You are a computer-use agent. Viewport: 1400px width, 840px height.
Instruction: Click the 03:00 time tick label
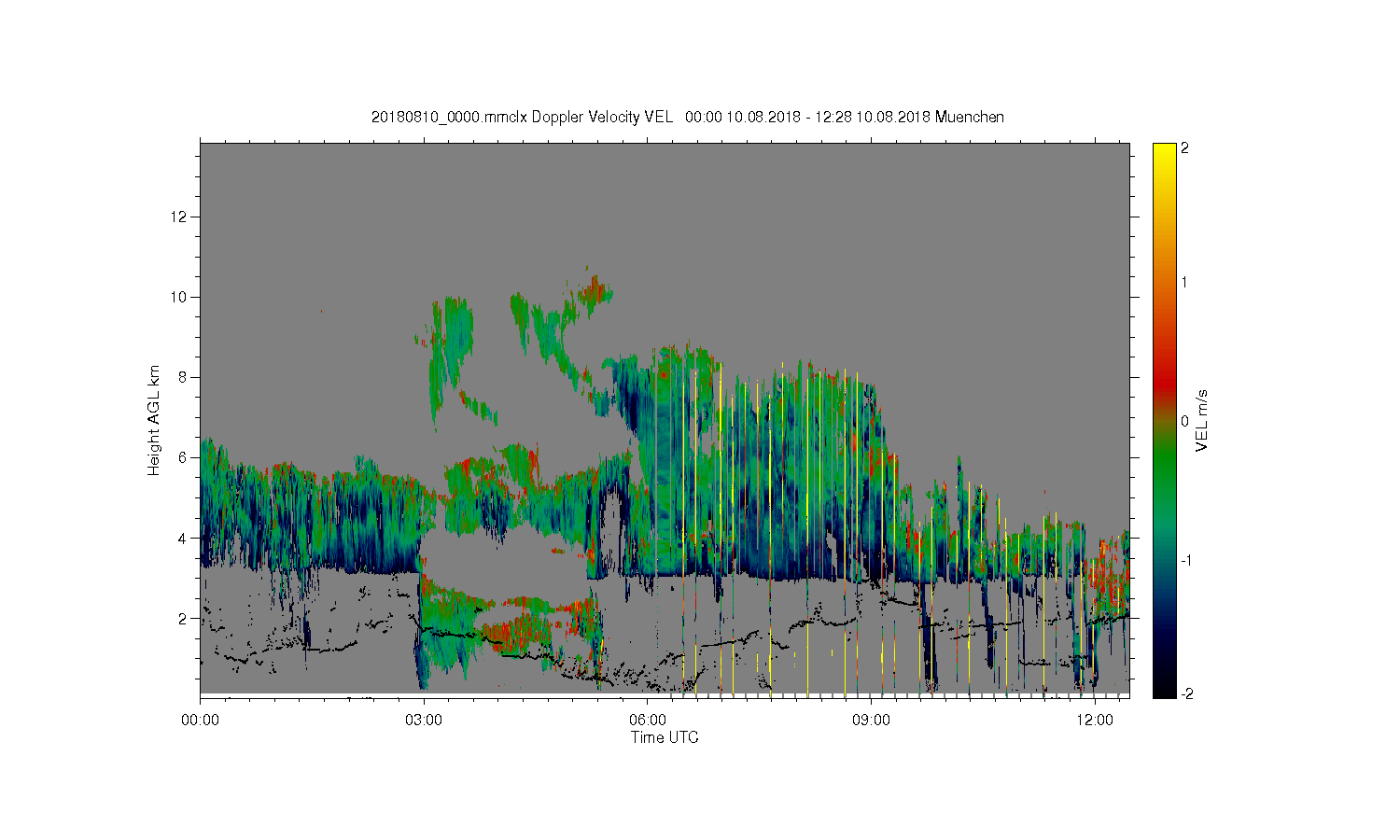click(424, 721)
